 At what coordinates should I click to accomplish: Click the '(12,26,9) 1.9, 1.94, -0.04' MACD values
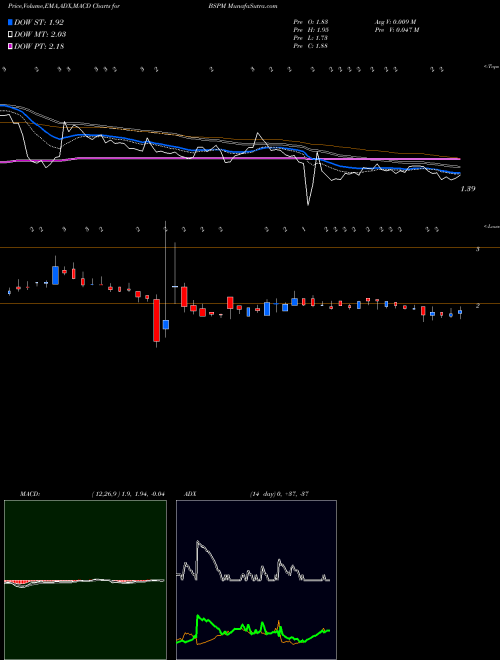coord(128,494)
